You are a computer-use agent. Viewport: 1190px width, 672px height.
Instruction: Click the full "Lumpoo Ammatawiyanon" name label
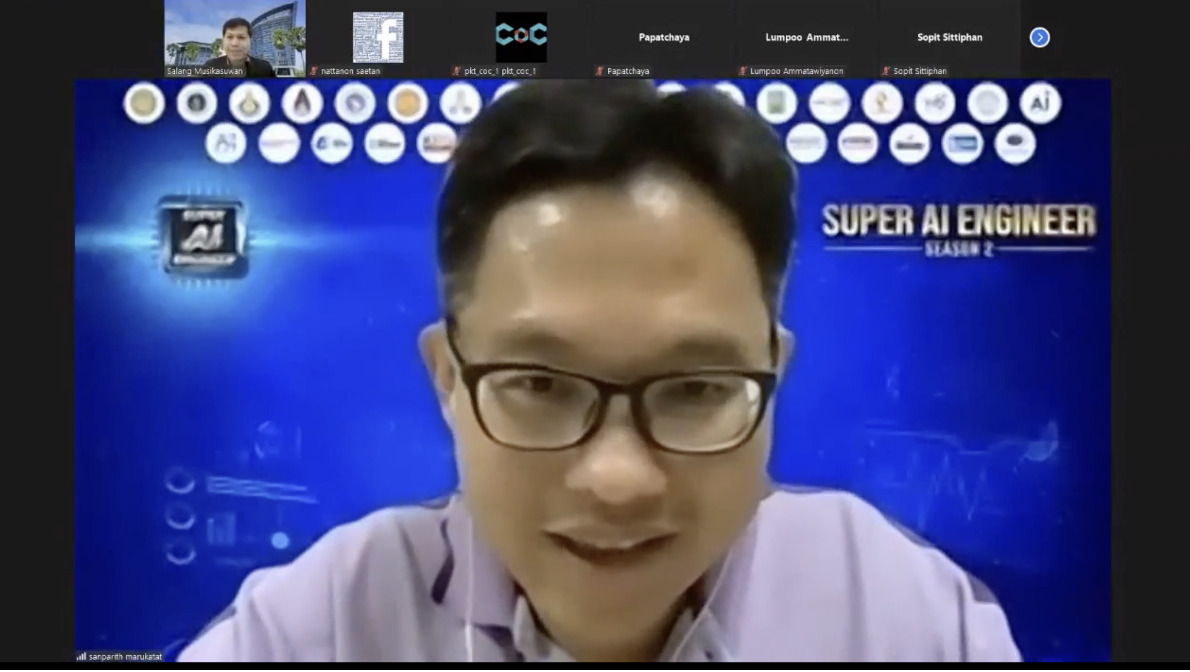797,71
